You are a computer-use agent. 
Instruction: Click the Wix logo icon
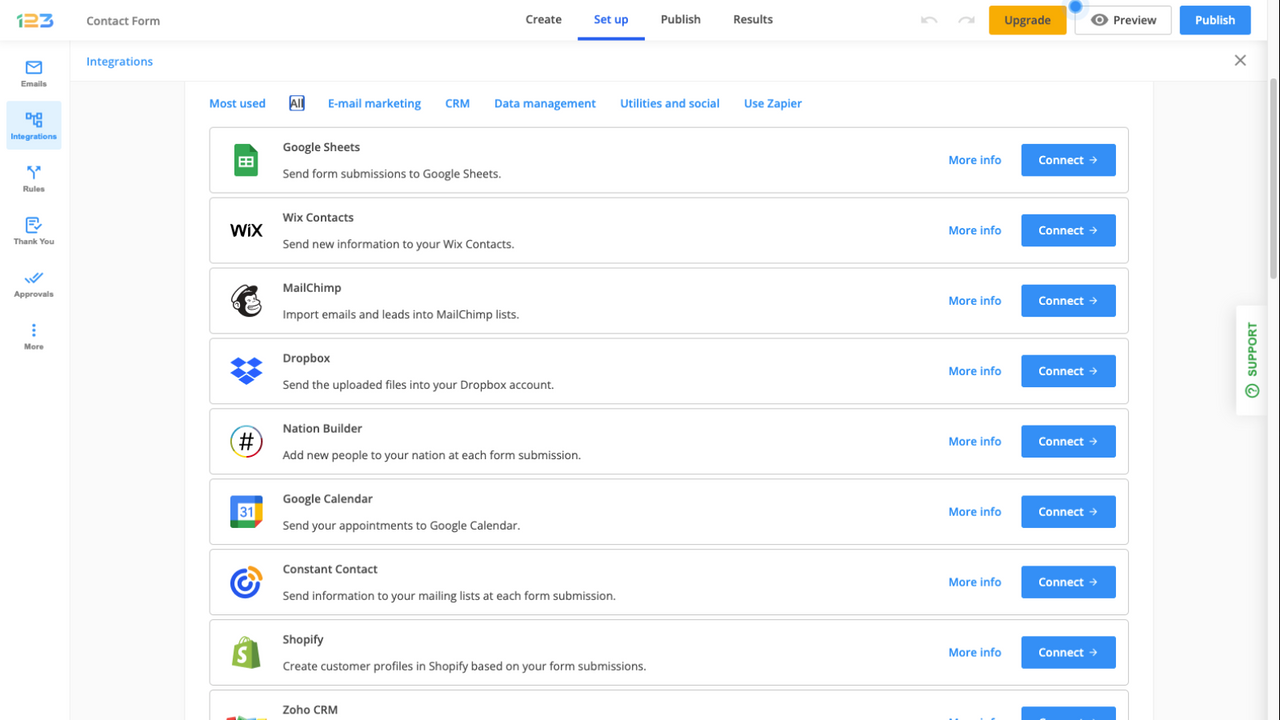(x=246, y=230)
